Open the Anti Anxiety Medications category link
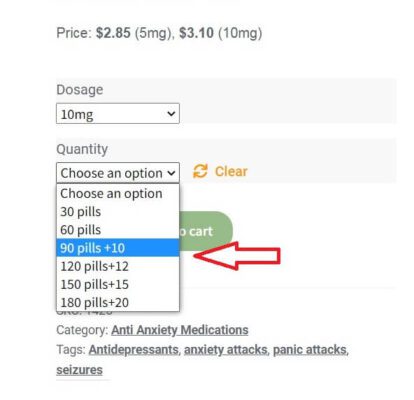 [x=180, y=330]
